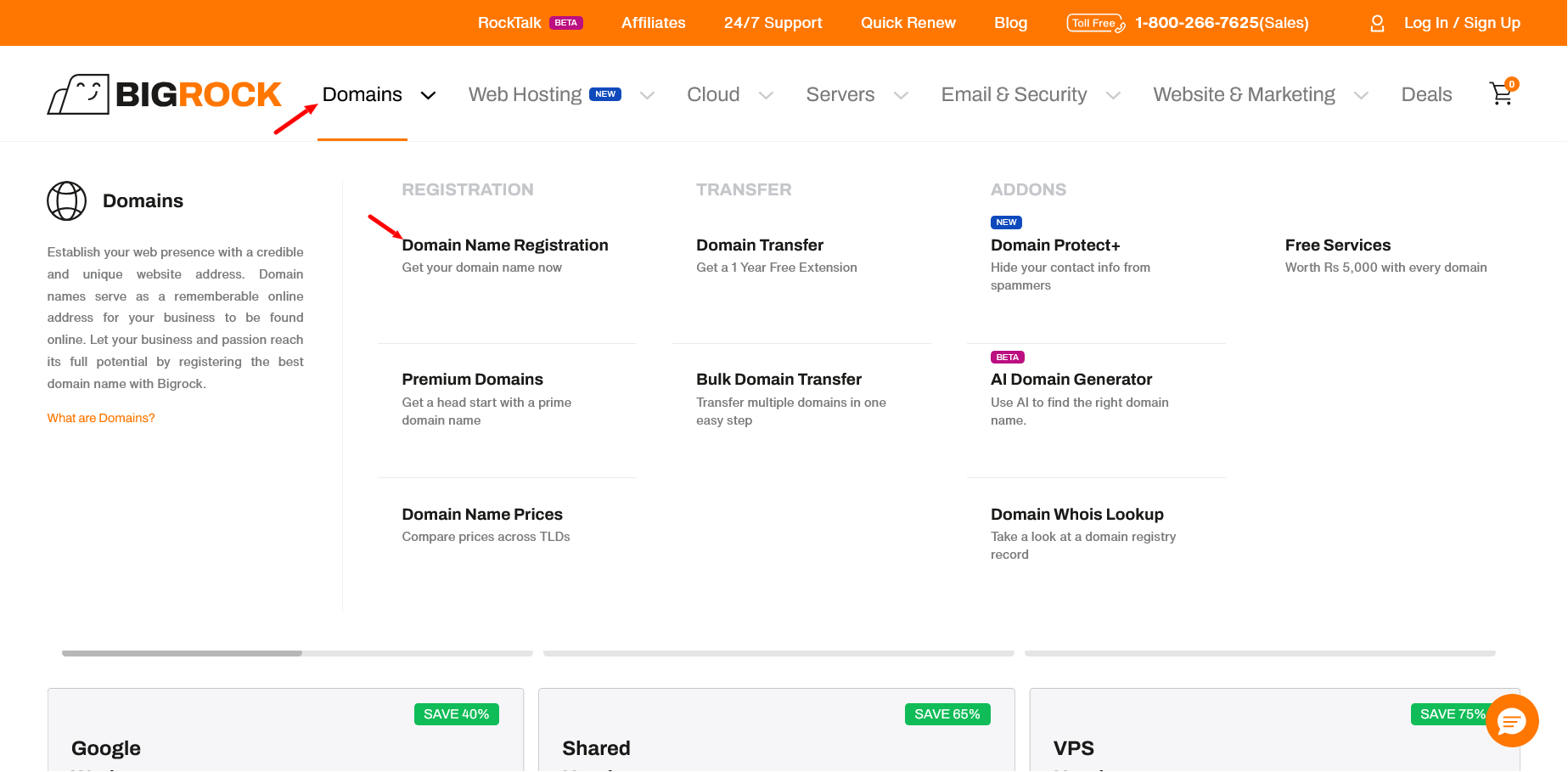Click 'Compare prices across TLDs' text

click(486, 537)
